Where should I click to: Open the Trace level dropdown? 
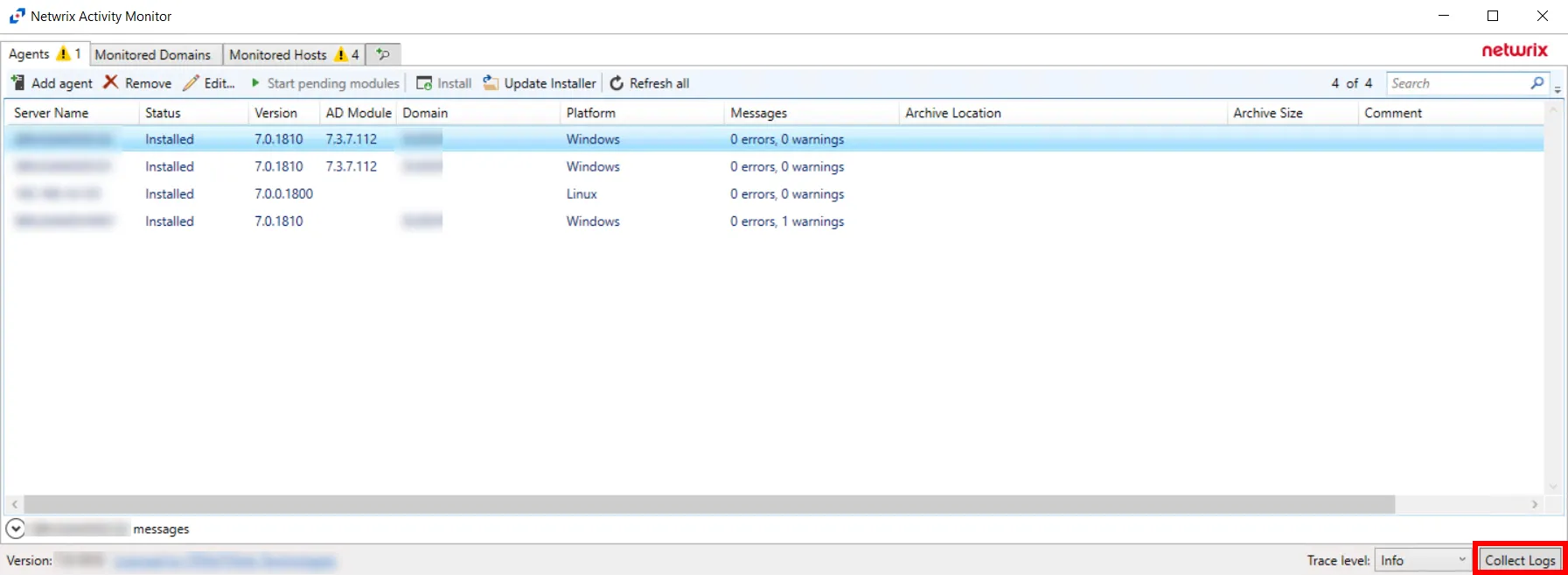[x=1424, y=560]
